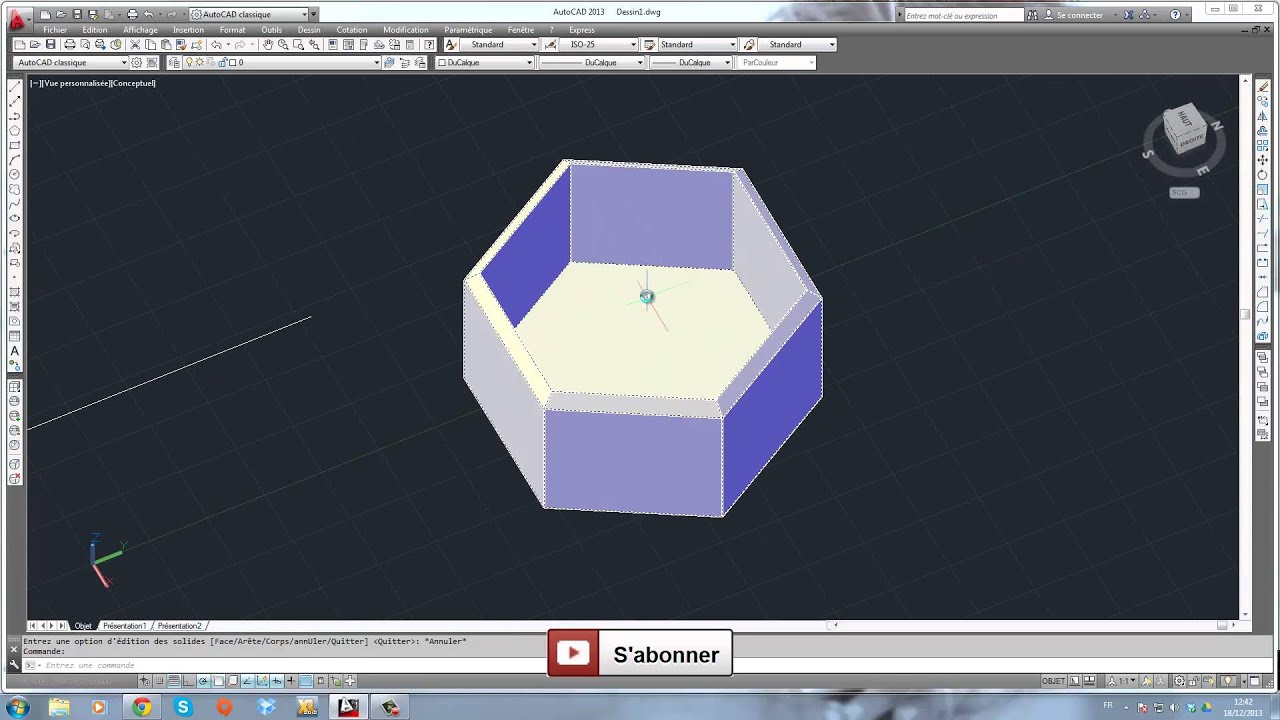
Task: Open the Affichage menu
Action: point(140,30)
